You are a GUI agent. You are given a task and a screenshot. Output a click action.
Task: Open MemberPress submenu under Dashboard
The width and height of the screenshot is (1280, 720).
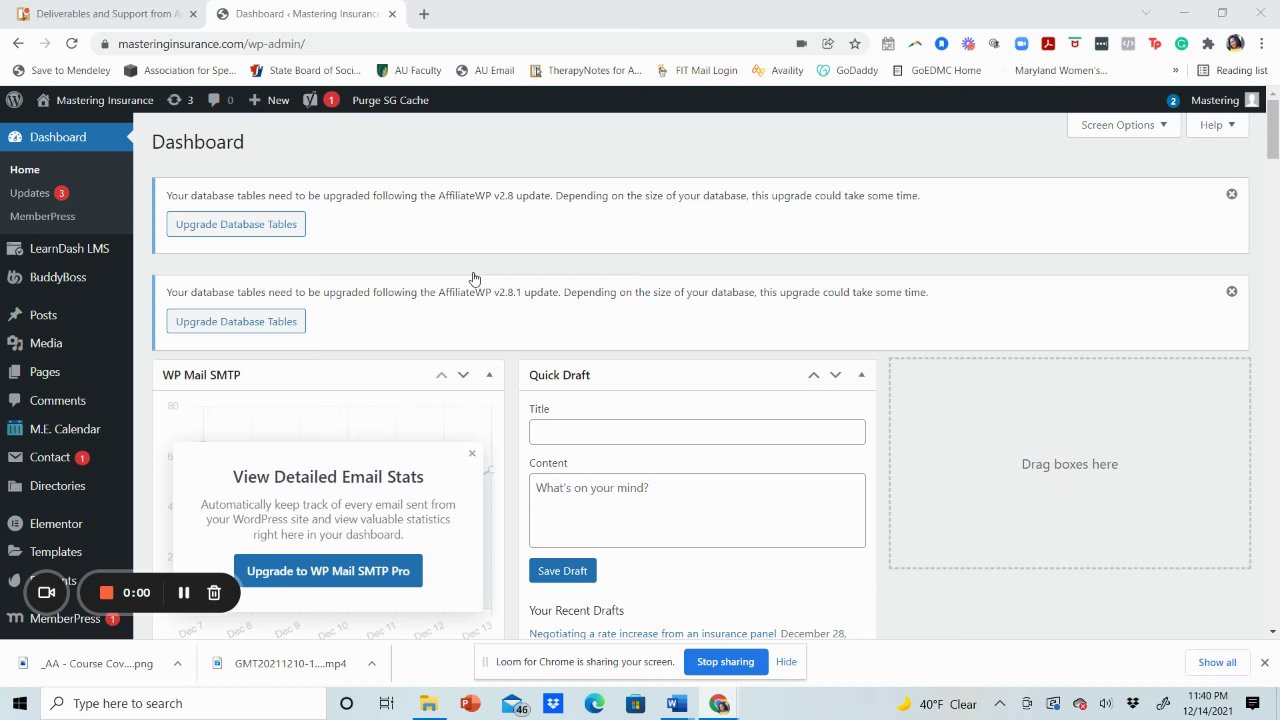(42, 216)
